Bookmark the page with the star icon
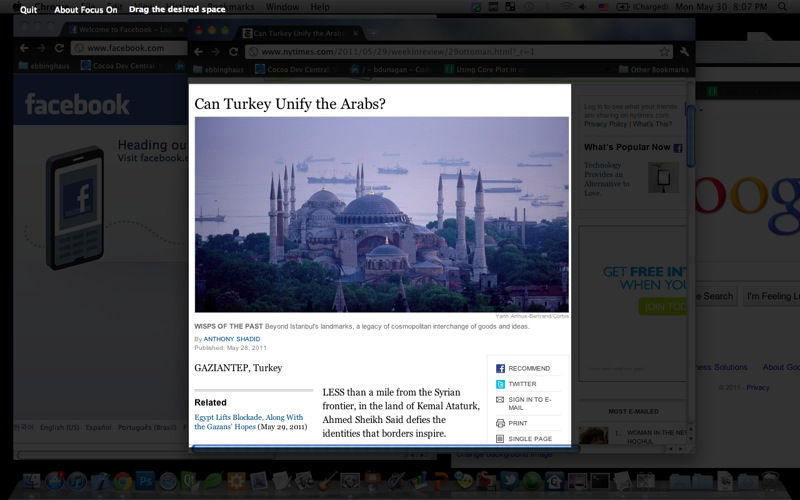 [x=664, y=52]
